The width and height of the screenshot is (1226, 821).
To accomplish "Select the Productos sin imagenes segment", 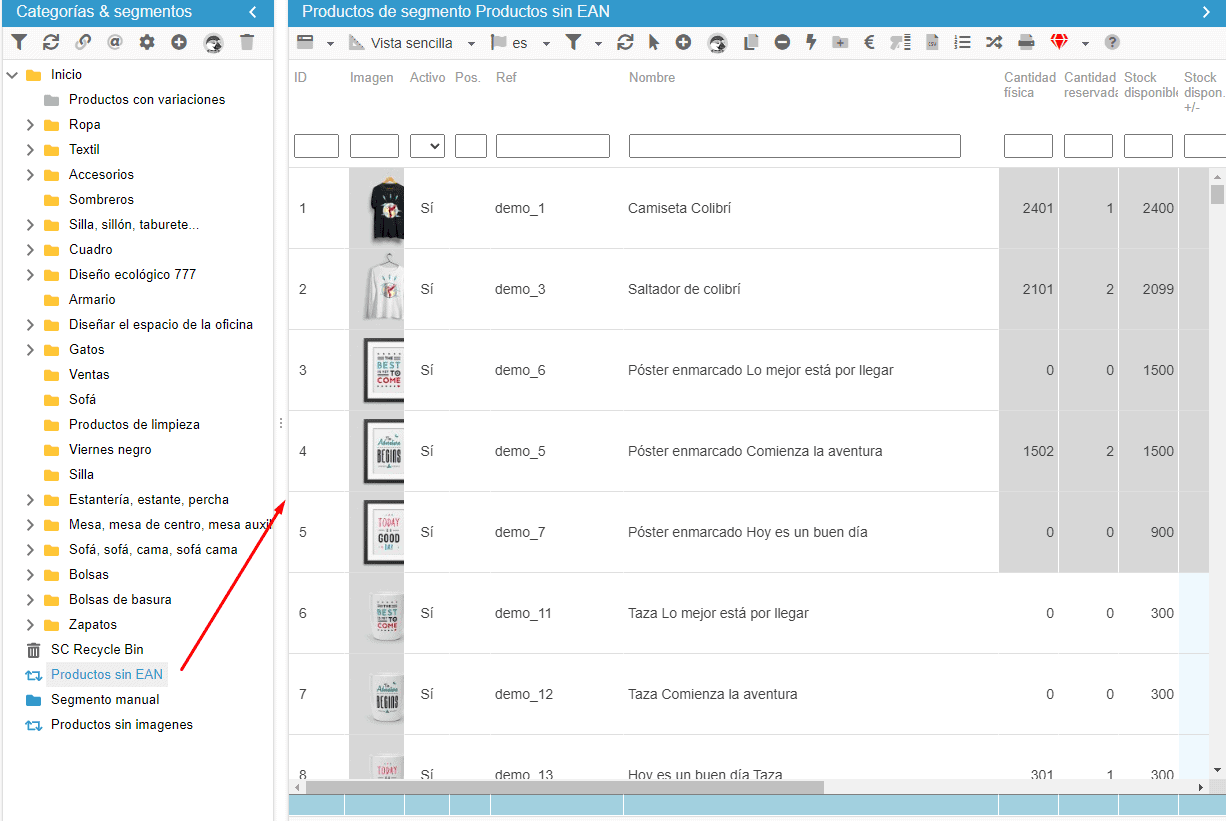I will [121, 724].
